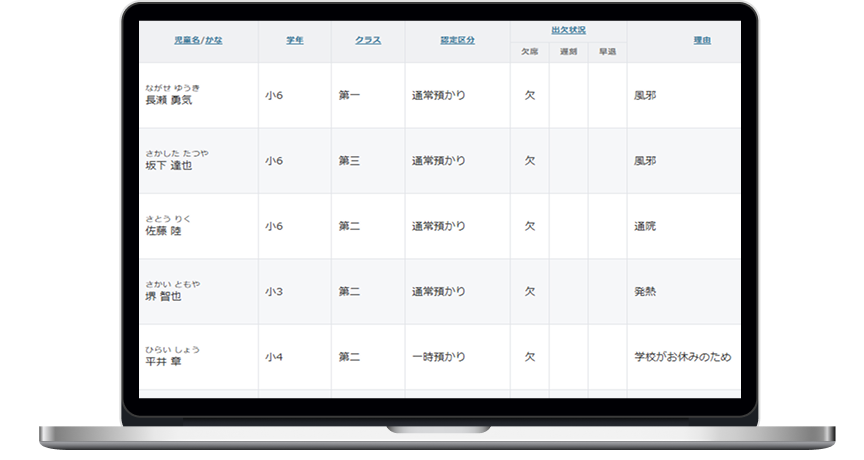This screenshot has width=864, height=460.
Task: Click on student 平井 章
Action: 163,361
